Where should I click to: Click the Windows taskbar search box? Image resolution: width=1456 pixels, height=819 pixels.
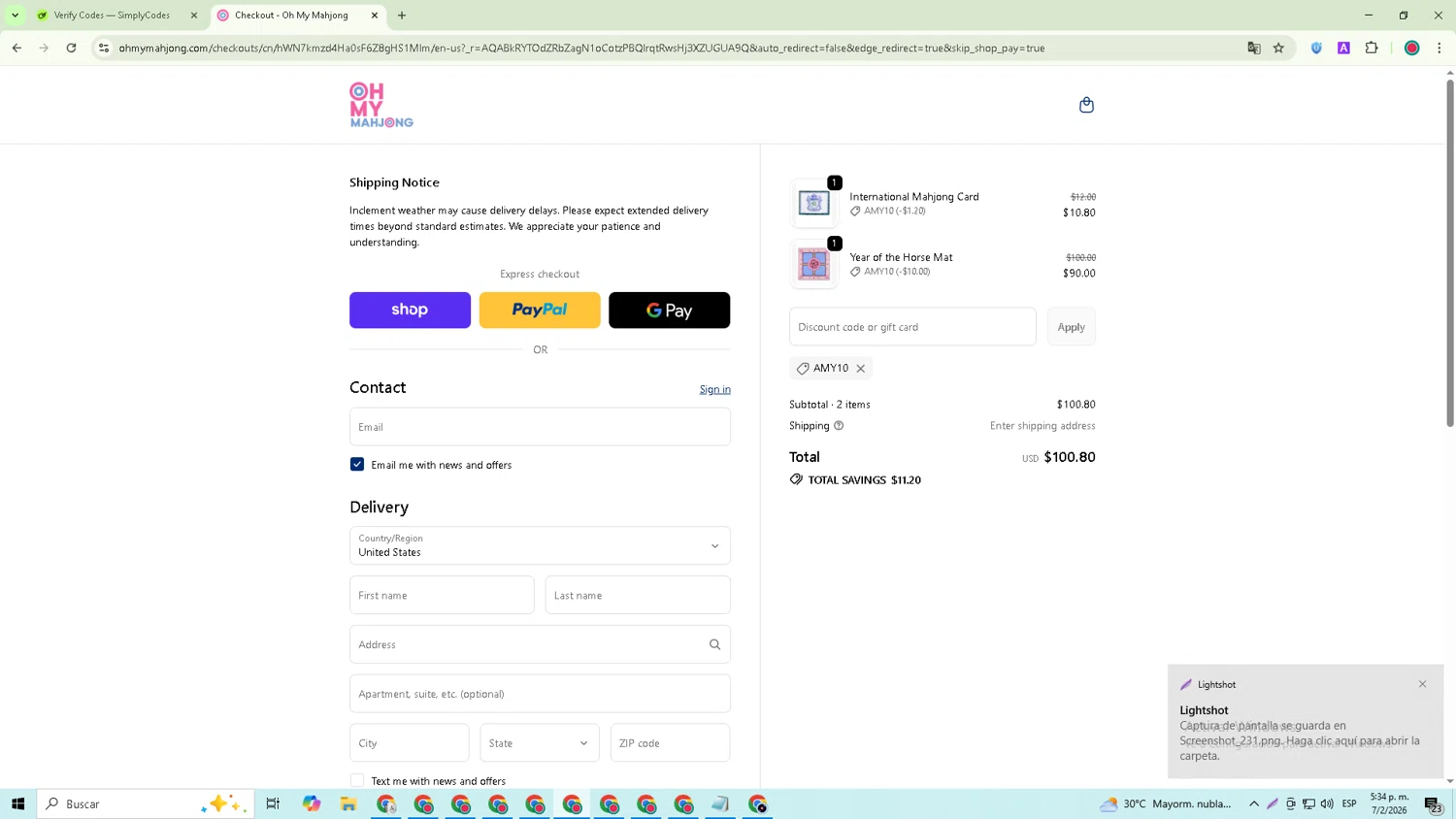146,803
